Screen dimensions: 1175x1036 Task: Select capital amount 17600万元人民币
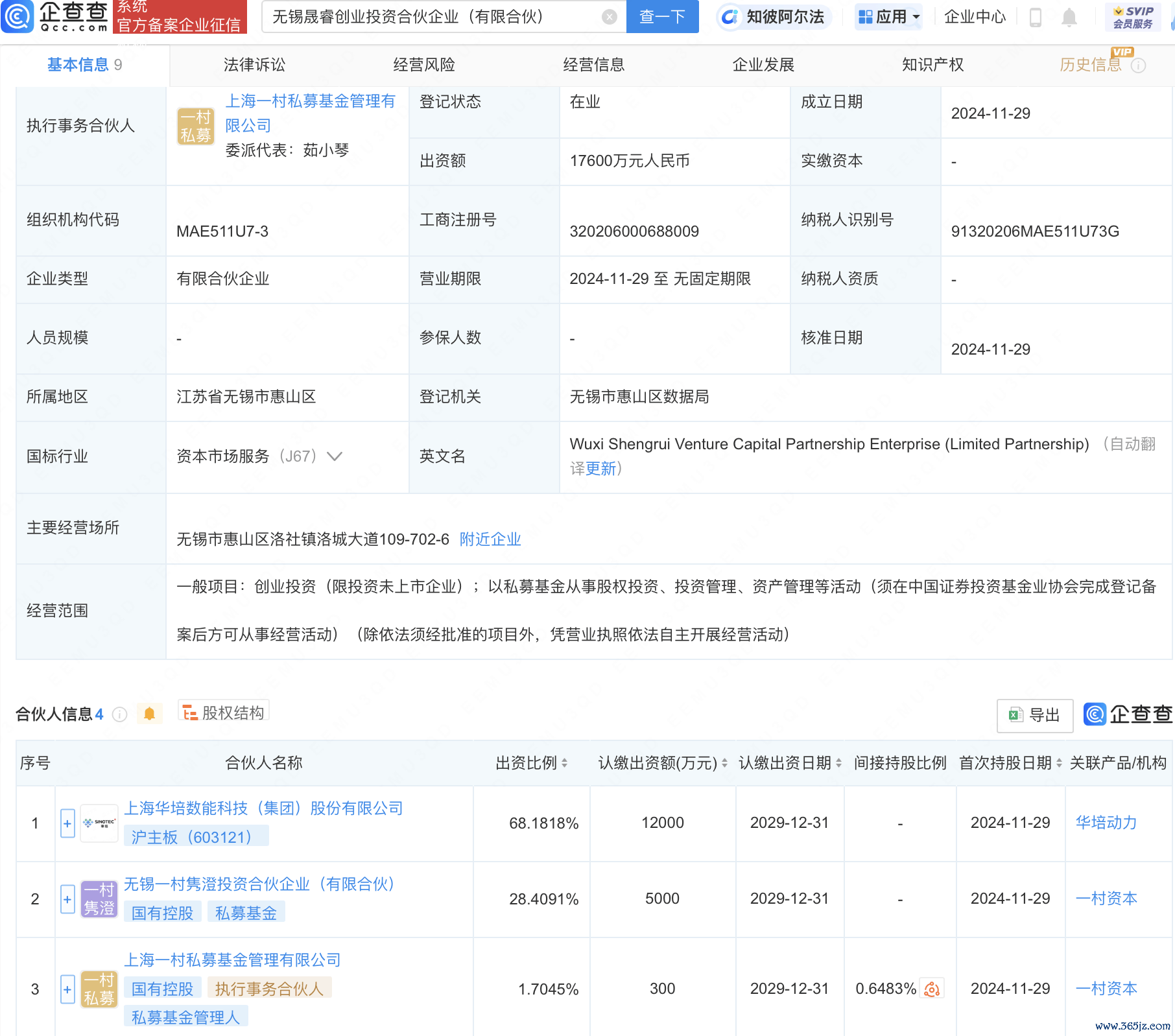pos(630,161)
